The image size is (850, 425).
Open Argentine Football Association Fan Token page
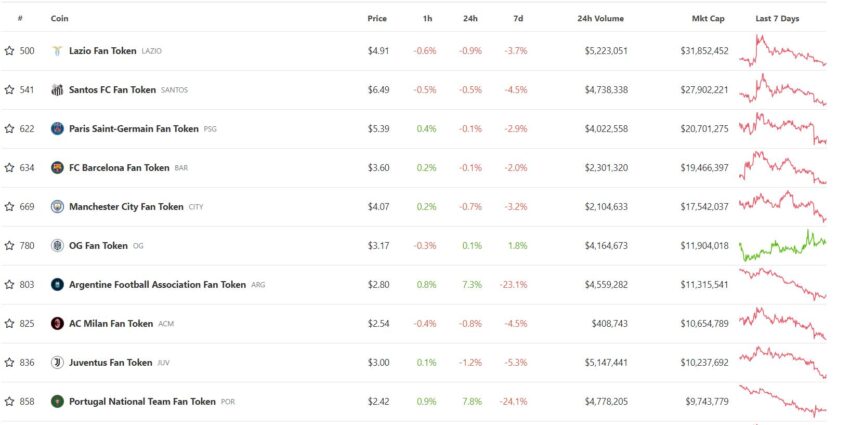(157, 285)
